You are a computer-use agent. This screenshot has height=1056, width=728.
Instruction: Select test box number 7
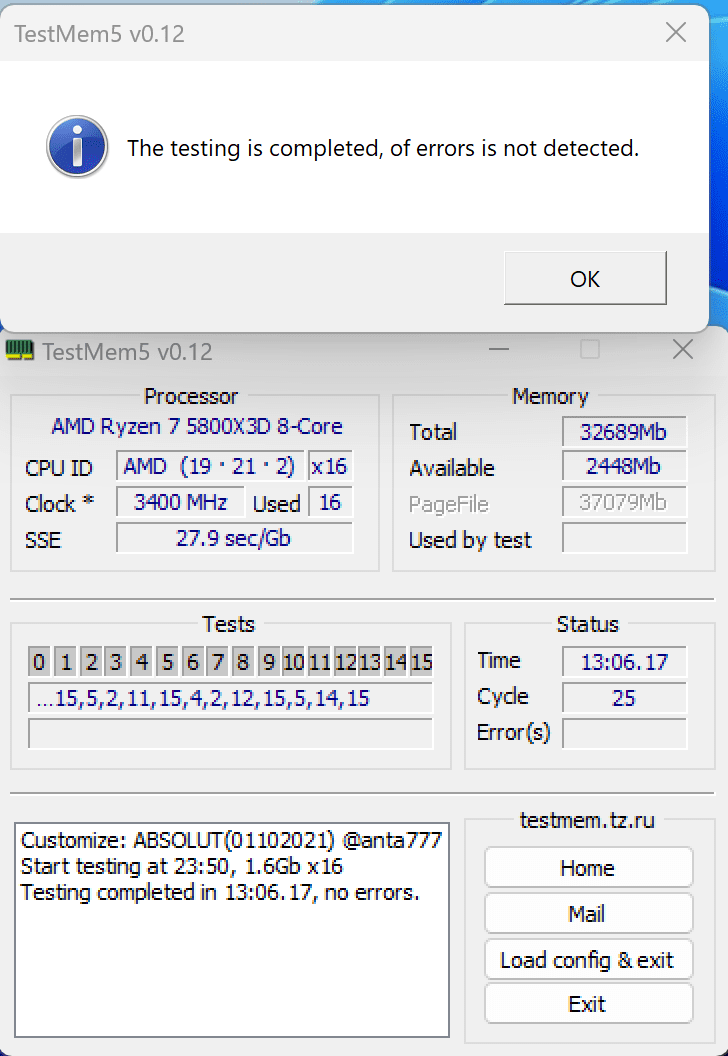[218, 662]
